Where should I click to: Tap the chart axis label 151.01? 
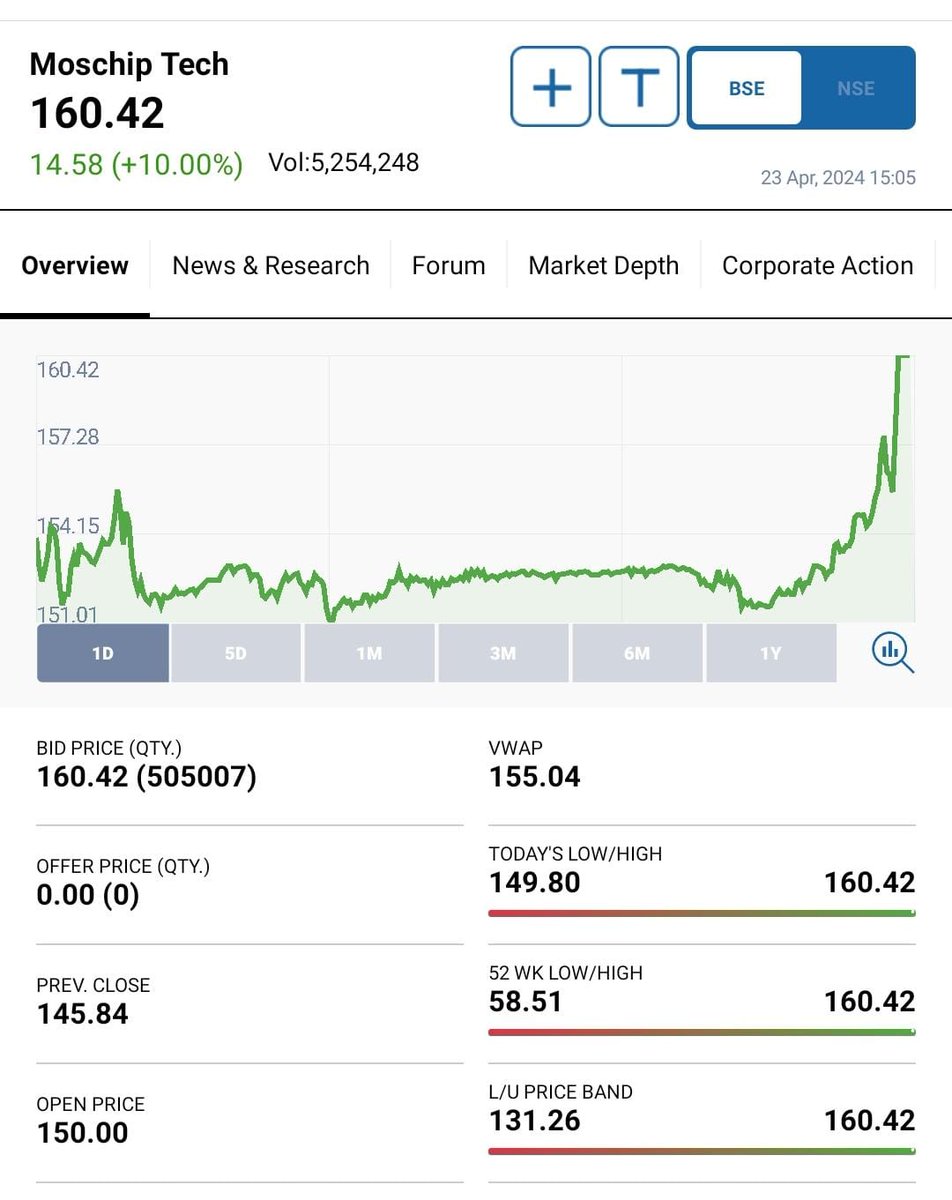[x=68, y=614]
